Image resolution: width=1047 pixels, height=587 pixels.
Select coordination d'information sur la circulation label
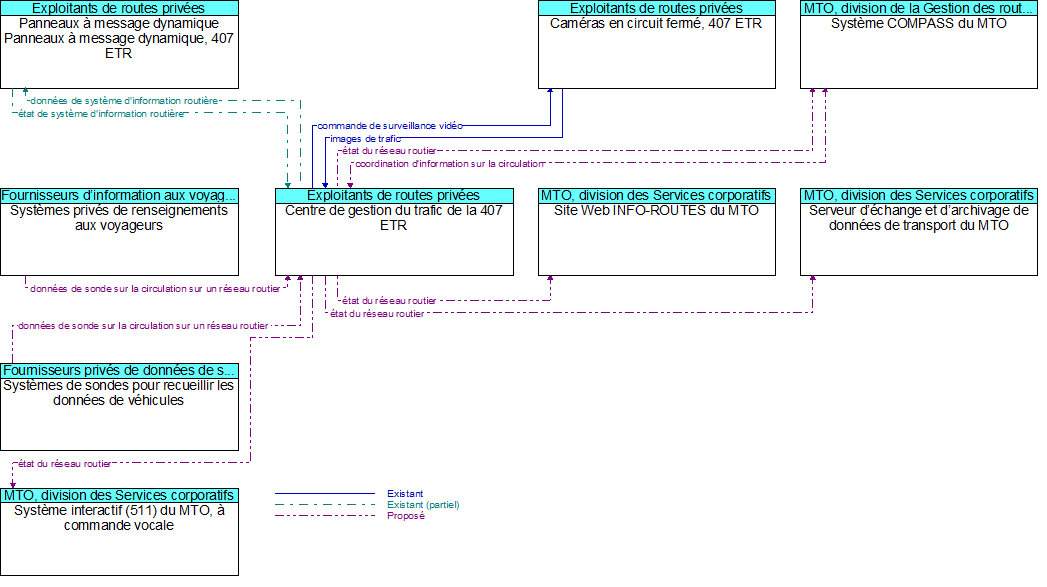tap(449, 163)
